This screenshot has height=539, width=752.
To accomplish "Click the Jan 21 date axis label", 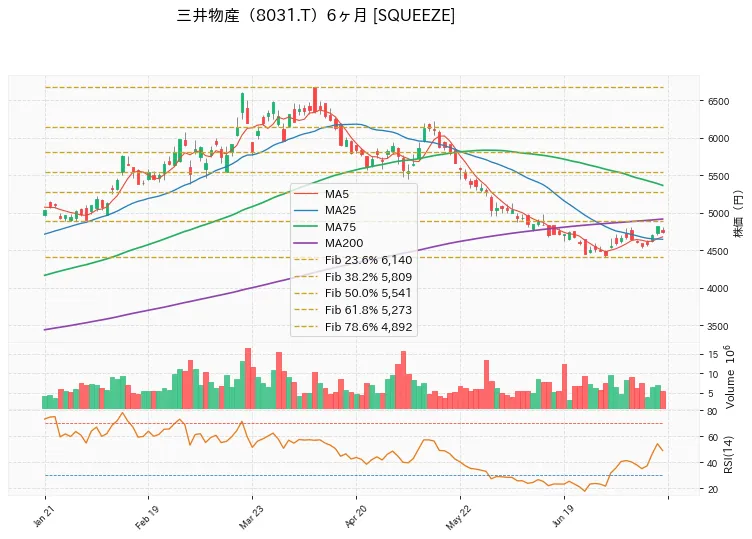I will pyautogui.click(x=42, y=516).
